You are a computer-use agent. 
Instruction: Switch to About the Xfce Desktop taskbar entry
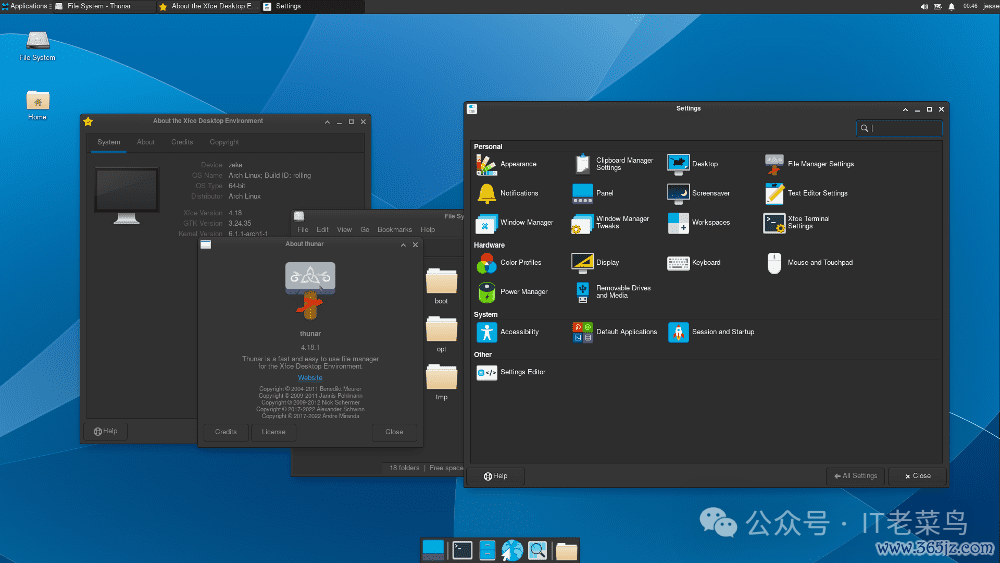(207, 6)
